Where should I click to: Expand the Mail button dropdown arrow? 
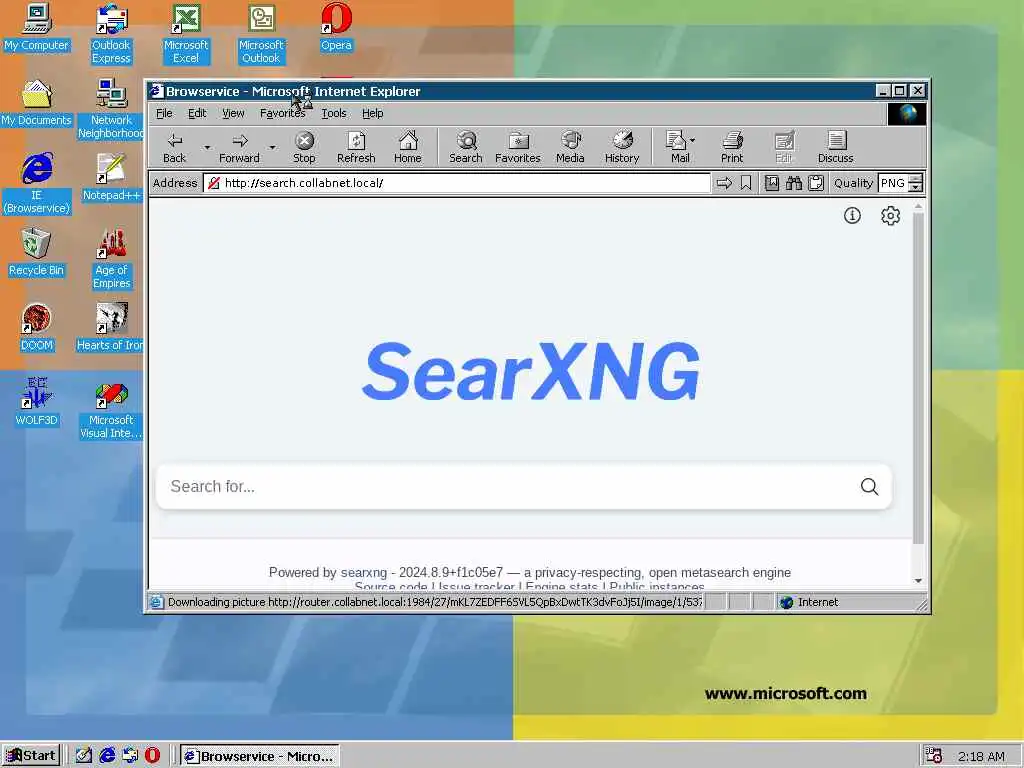pos(693,140)
